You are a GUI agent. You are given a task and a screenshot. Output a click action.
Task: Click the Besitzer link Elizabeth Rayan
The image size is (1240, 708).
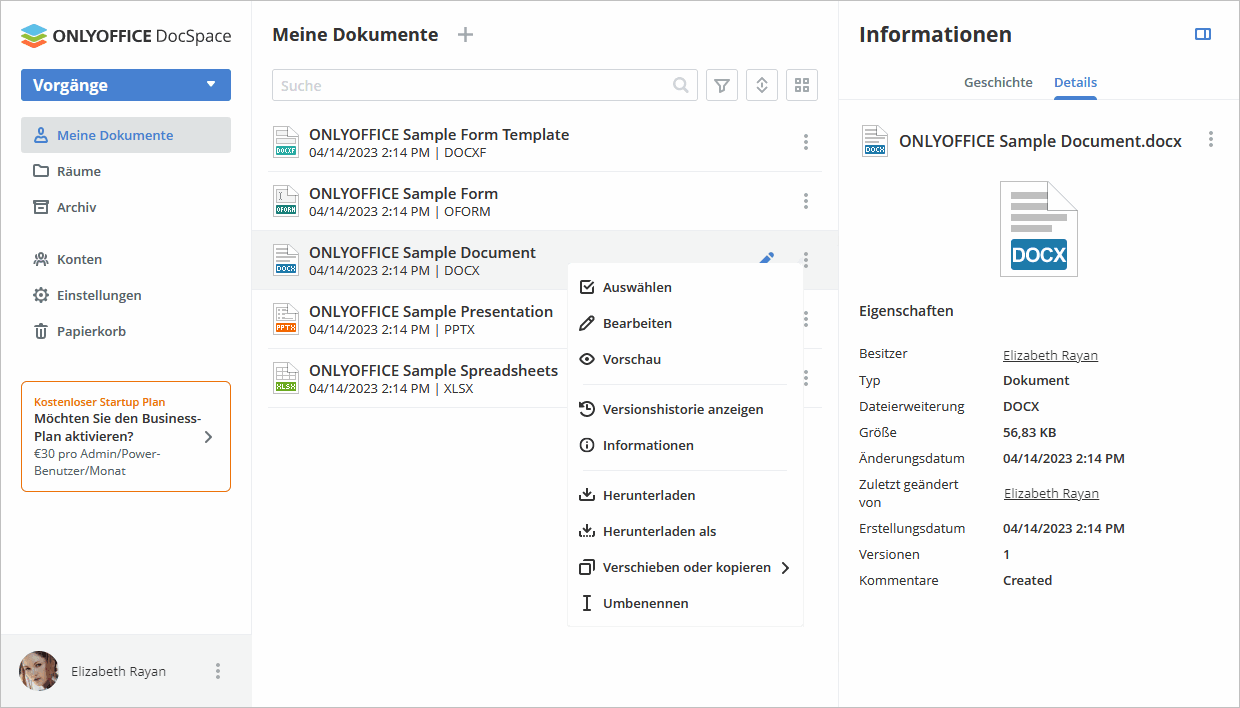[x=1050, y=355]
